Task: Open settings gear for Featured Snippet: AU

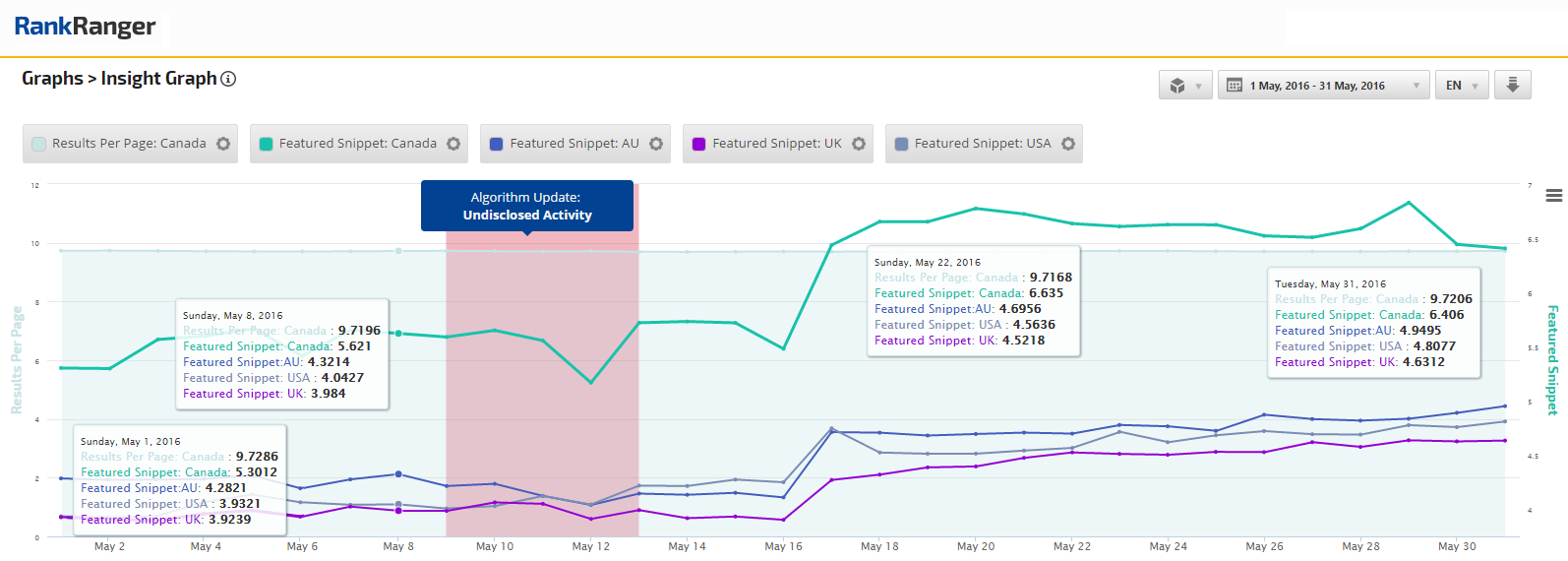Action: (x=656, y=144)
